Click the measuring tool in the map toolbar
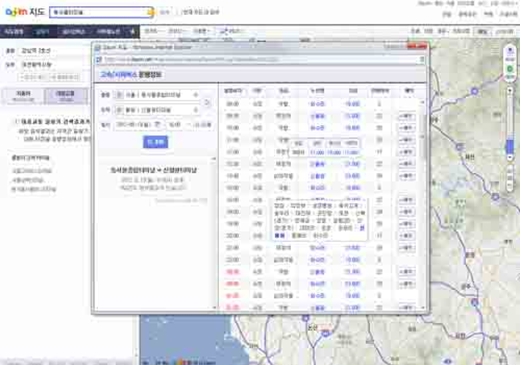Viewport: 521px width, 365px height. coord(232,31)
